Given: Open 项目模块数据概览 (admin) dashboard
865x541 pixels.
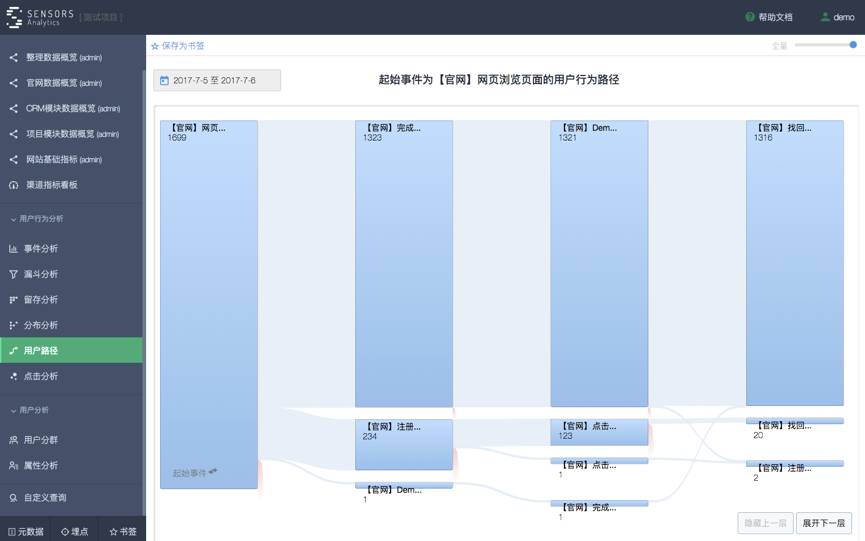Looking at the screenshot, I should tap(71, 134).
